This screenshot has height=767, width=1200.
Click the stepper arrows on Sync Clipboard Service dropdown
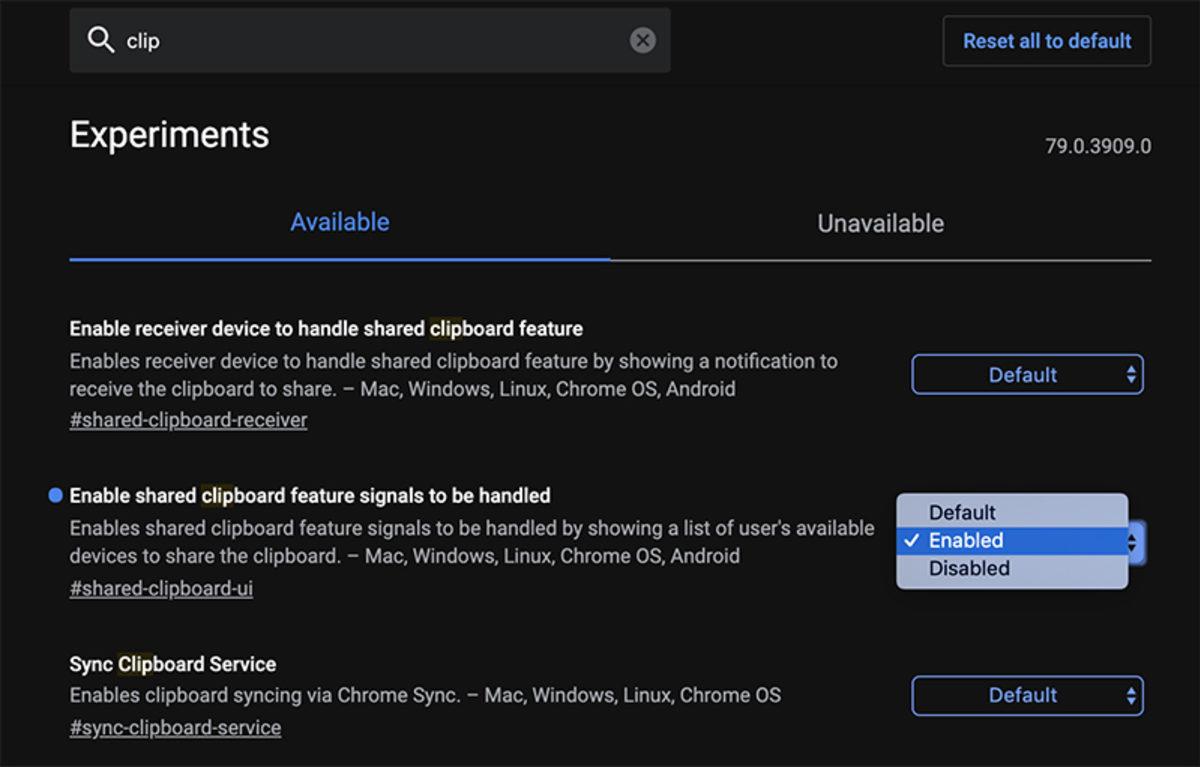pos(1130,695)
